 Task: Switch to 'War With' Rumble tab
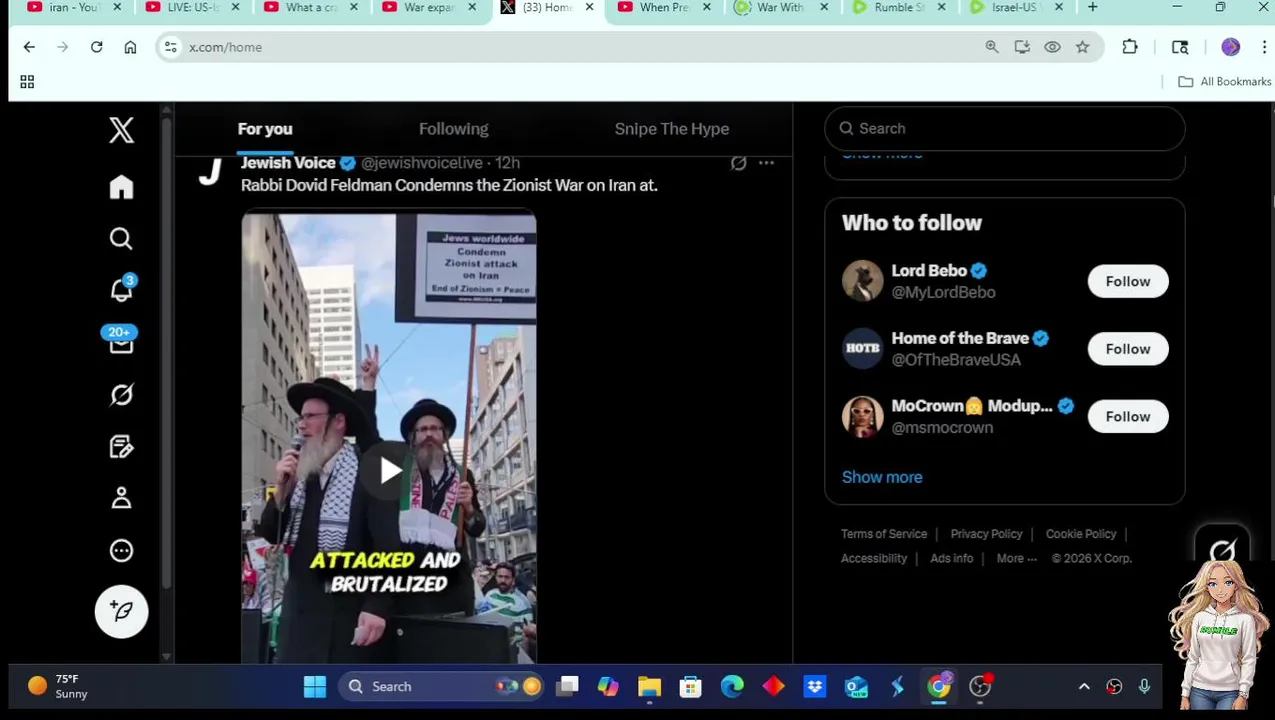point(782,8)
